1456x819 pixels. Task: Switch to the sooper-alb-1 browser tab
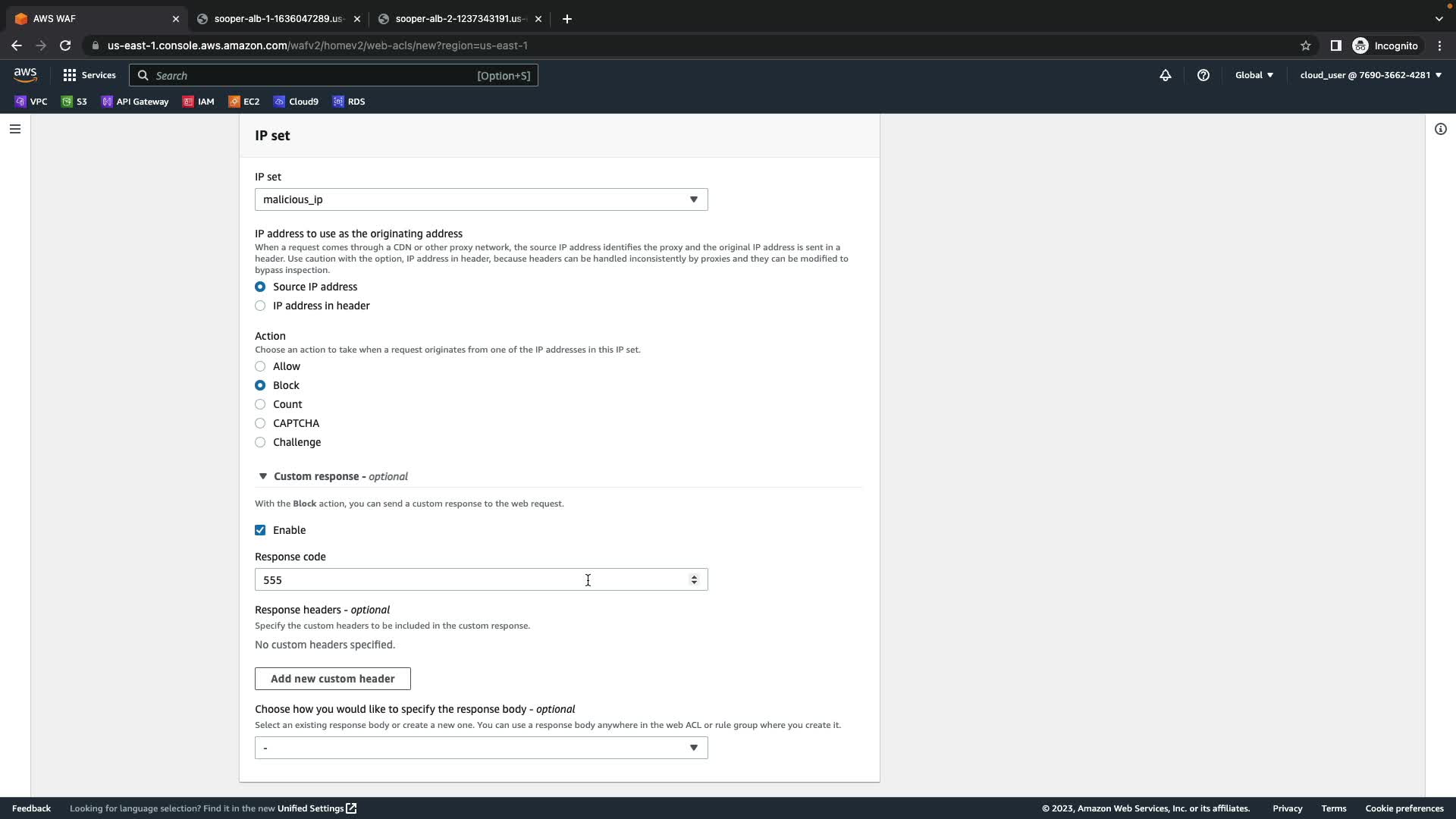click(278, 19)
